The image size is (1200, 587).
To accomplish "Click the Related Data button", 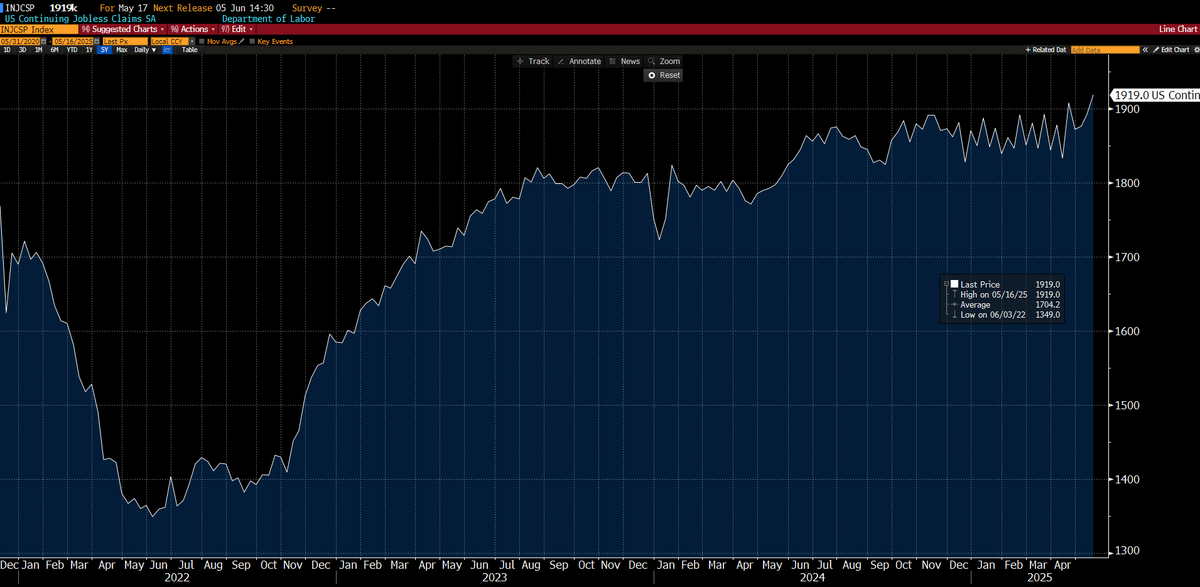I will [x=1046, y=50].
